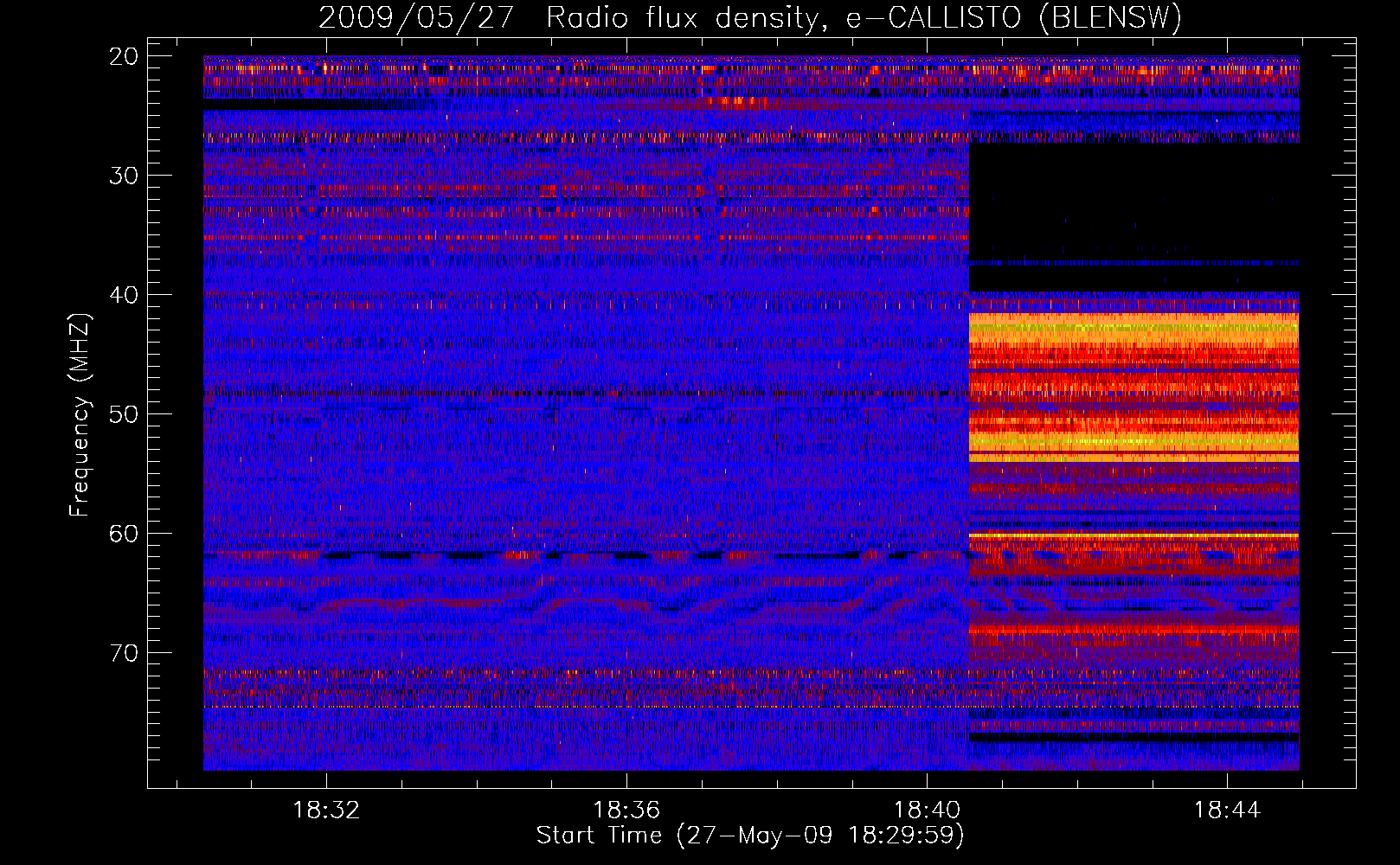Click the frequency tick label 70
The height and width of the screenshot is (865, 1400).
[x=125, y=653]
